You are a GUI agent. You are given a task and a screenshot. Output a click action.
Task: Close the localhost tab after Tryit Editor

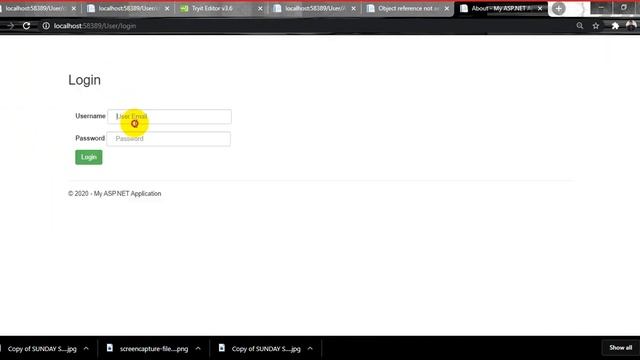coord(353,9)
